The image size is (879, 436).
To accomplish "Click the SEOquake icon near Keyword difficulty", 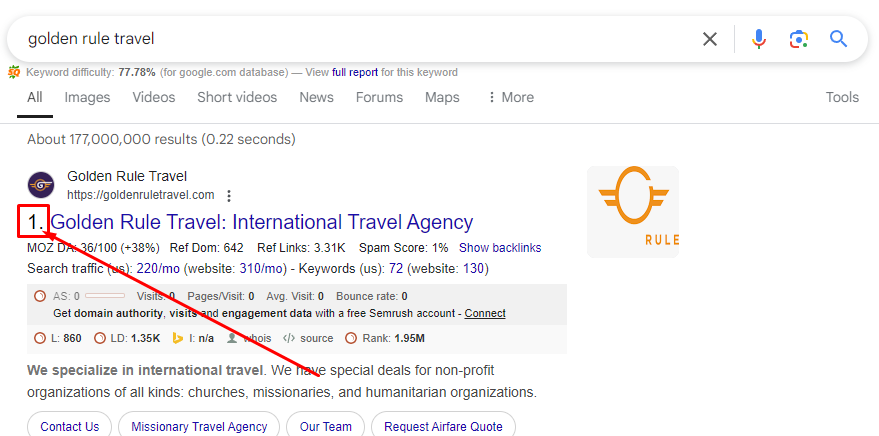I will [x=14, y=72].
